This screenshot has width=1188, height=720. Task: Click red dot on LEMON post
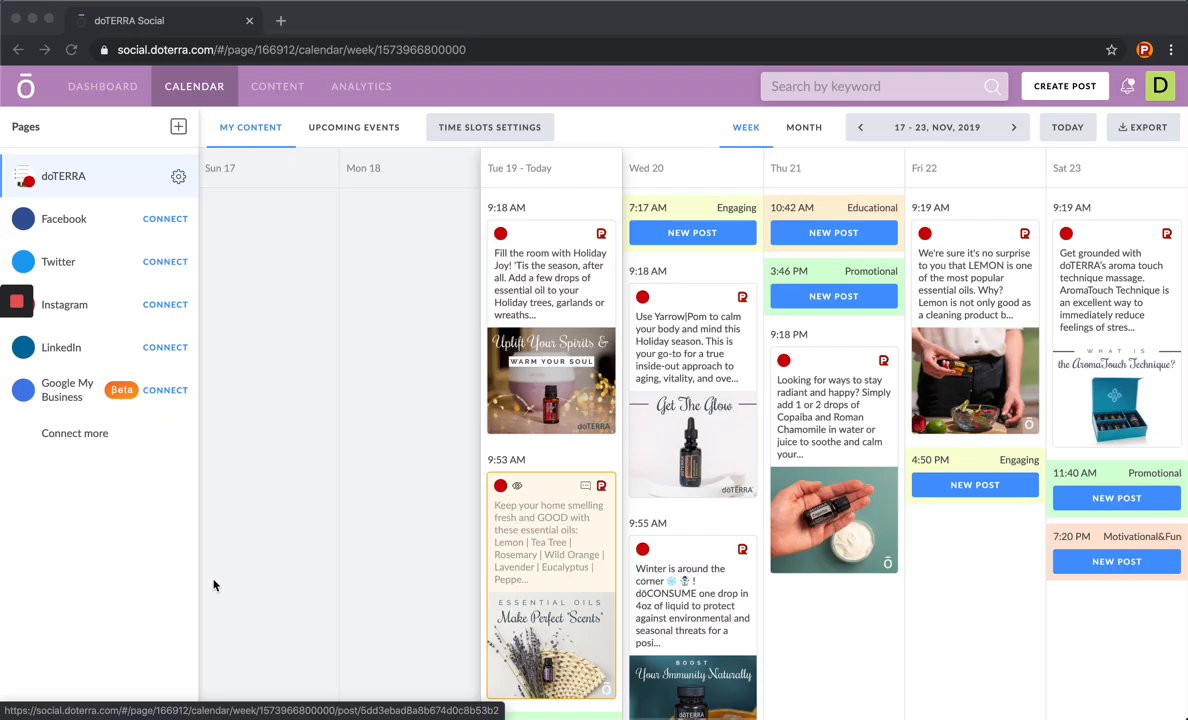coord(925,233)
